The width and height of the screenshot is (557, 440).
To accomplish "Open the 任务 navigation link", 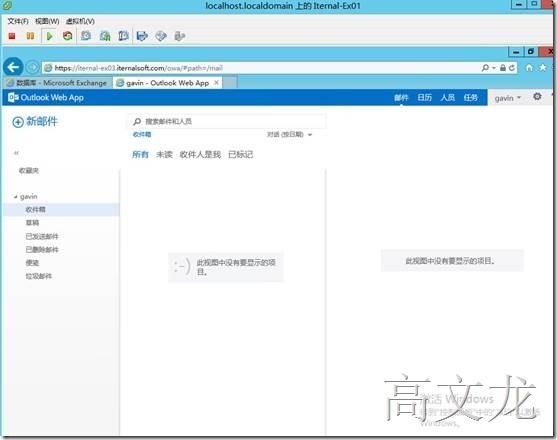I will coord(471,98).
